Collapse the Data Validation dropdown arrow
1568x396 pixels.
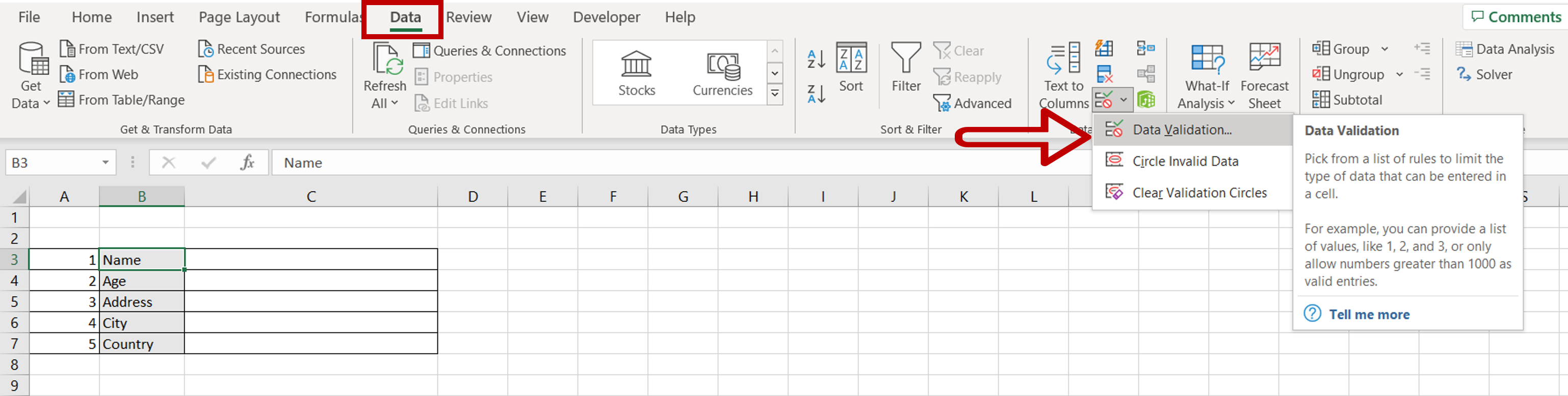[x=1123, y=99]
